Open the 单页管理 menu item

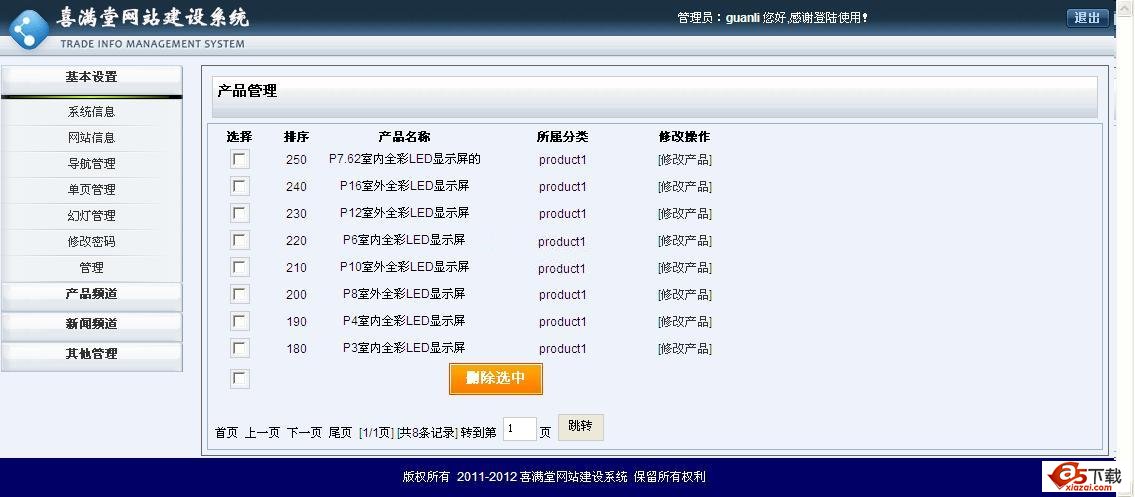click(x=91, y=190)
